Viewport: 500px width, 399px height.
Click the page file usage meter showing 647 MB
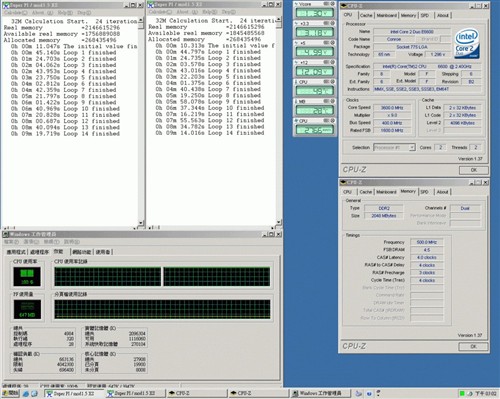27,309
